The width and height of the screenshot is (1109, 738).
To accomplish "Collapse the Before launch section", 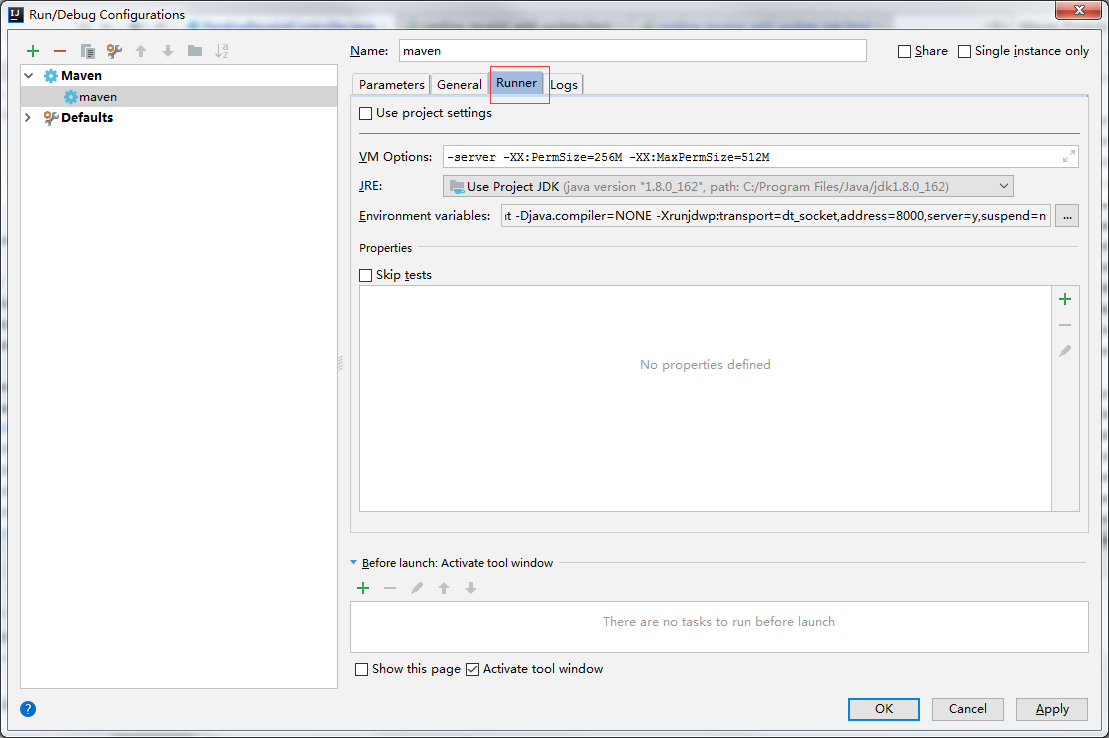I will coord(354,563).
